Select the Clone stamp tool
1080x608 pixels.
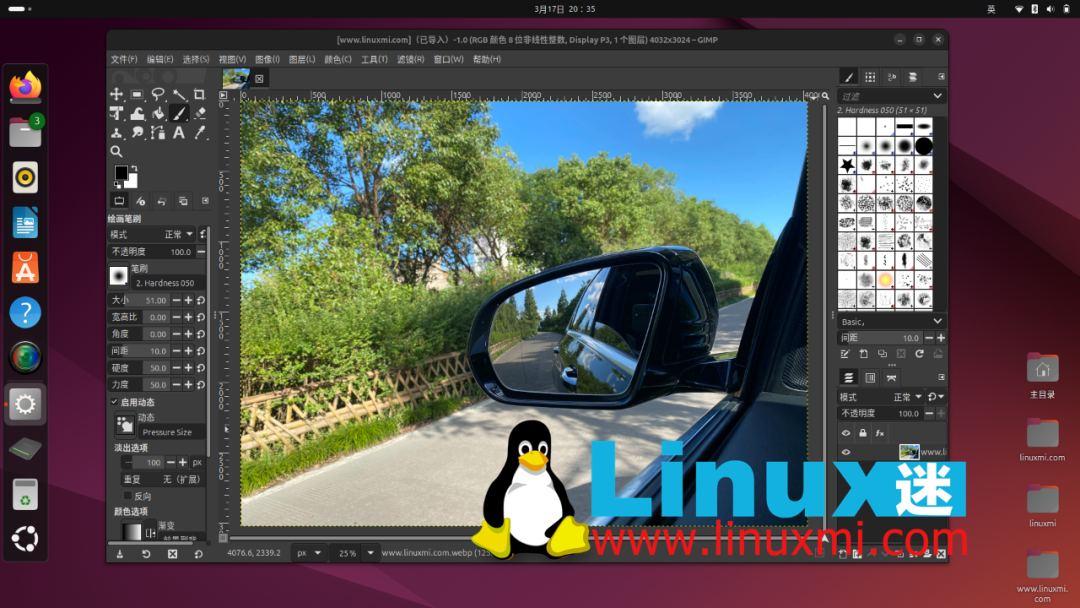(x=116, y=133)
